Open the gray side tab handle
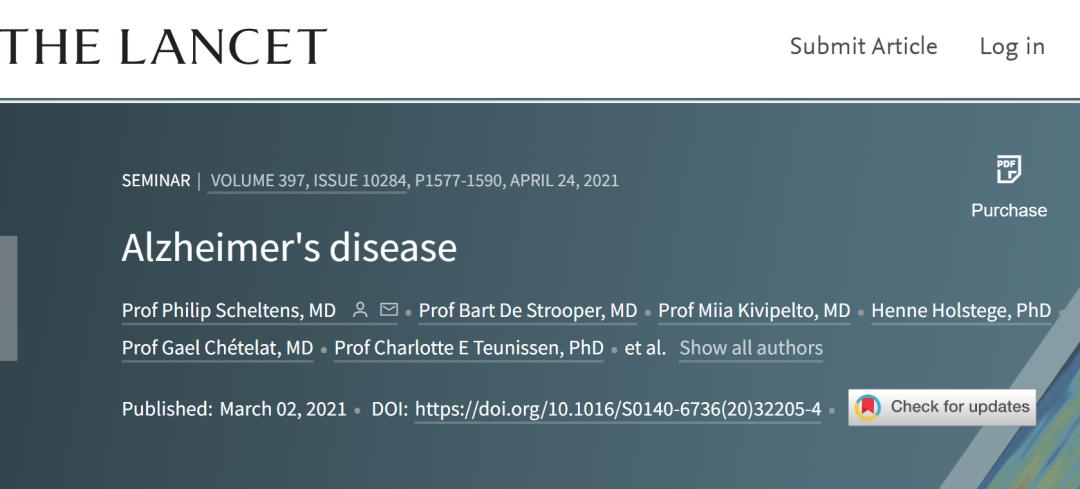This screenshot has height=489, width=1080. pos(8,298)
